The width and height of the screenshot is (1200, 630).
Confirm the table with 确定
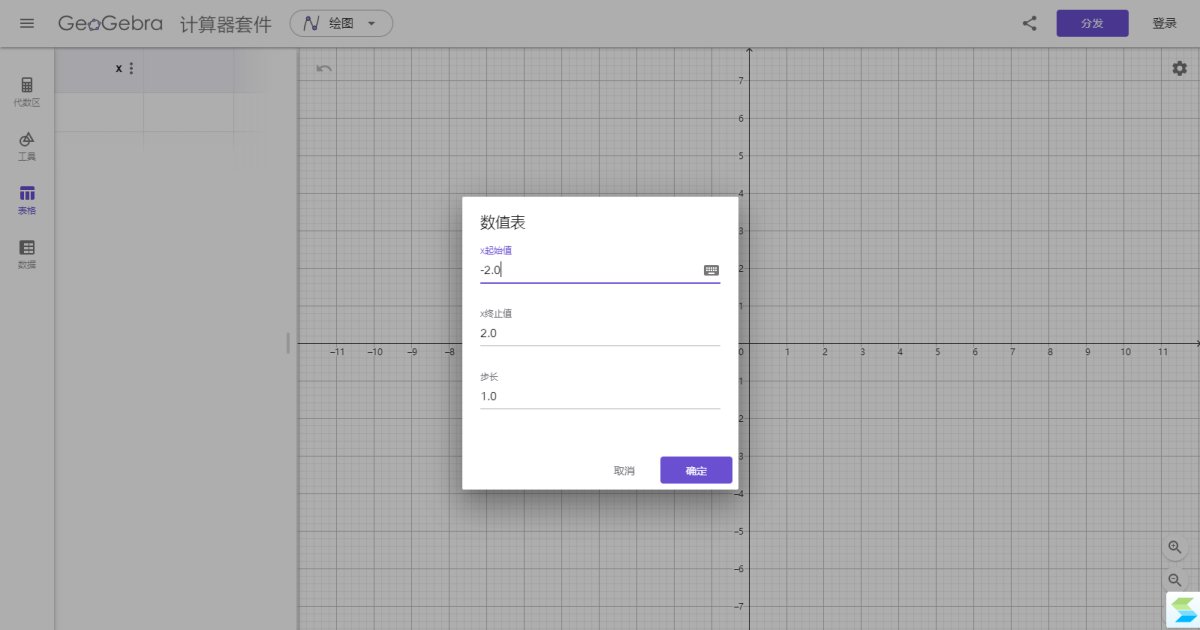point(696,469)
